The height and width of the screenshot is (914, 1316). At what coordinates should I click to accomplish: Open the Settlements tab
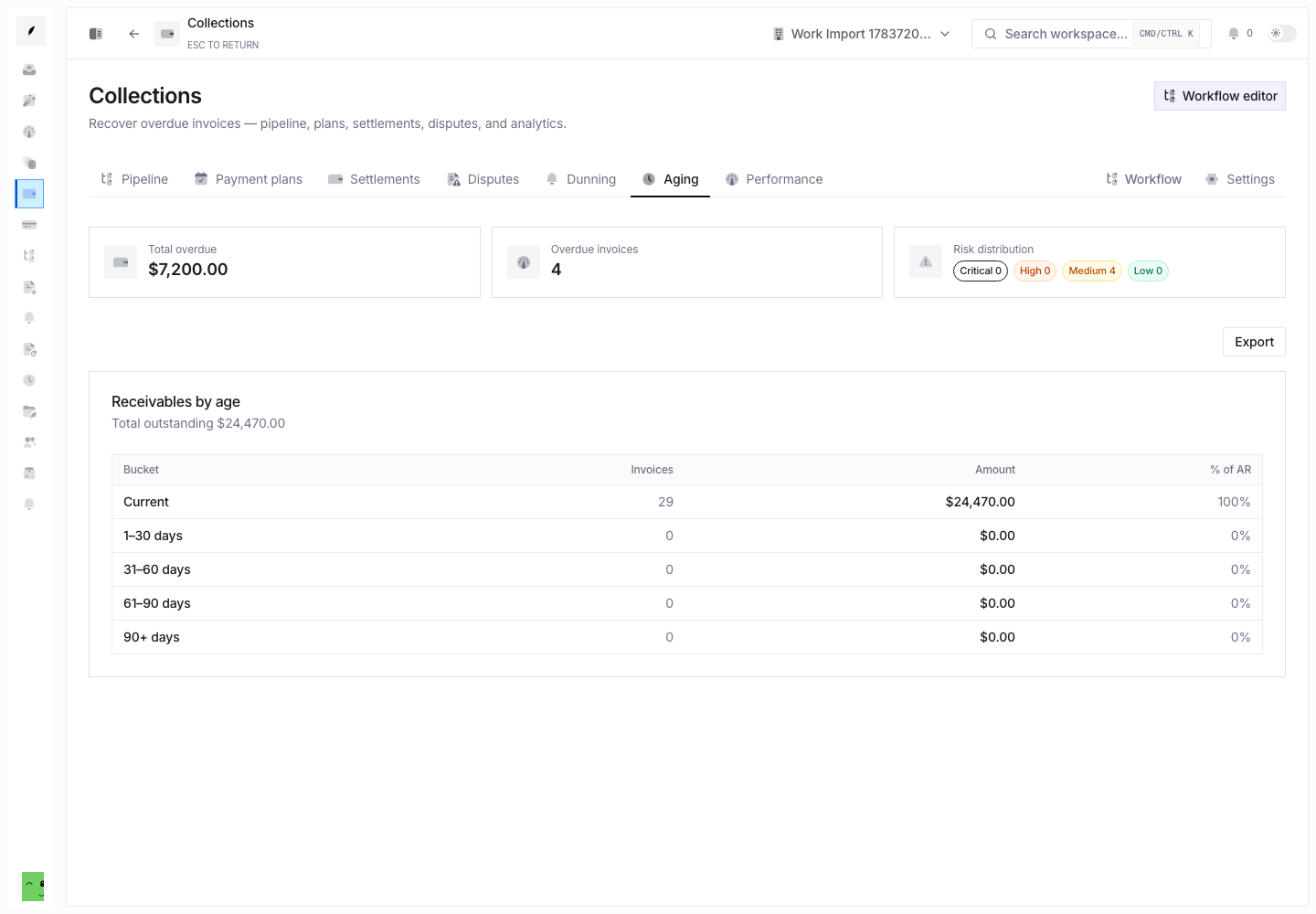tap(374, 179)
